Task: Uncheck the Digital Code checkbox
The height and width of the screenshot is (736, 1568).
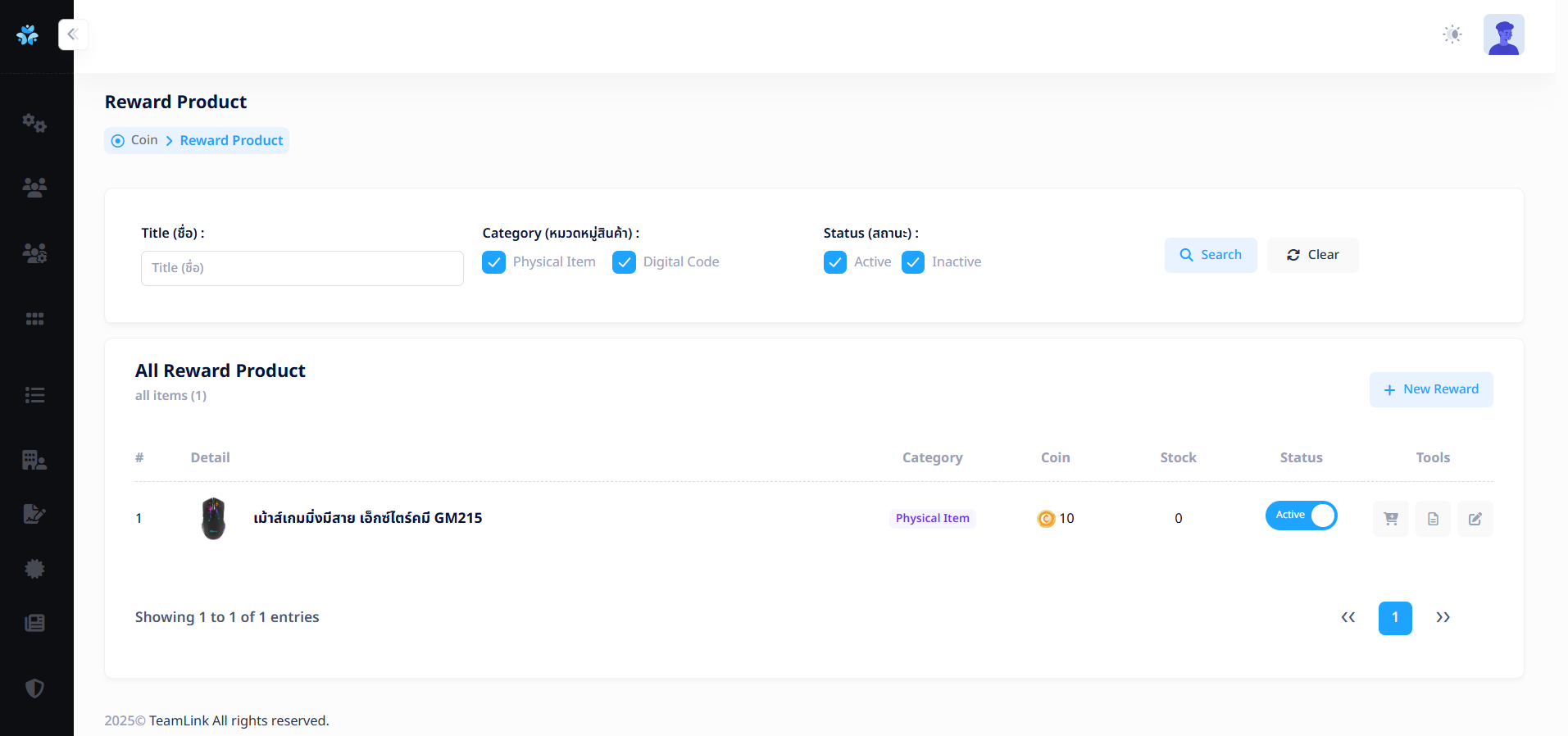Action: click(x=624, y=262)
